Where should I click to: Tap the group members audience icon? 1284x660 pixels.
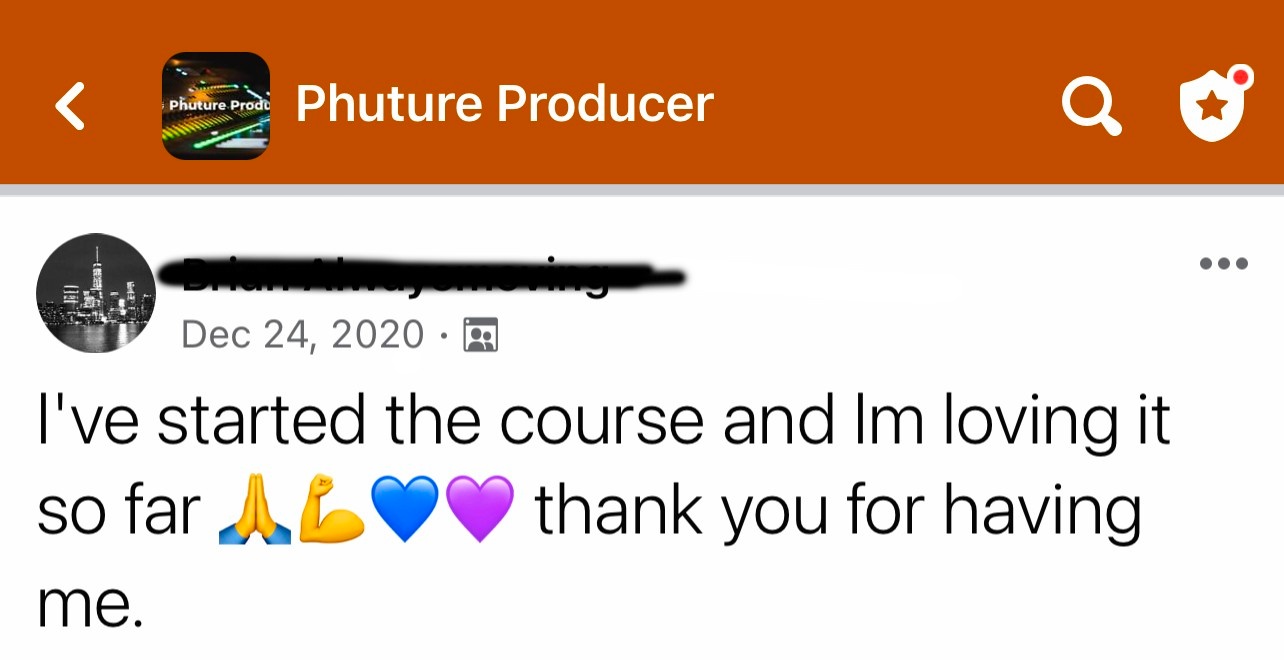tap(481, 335)
